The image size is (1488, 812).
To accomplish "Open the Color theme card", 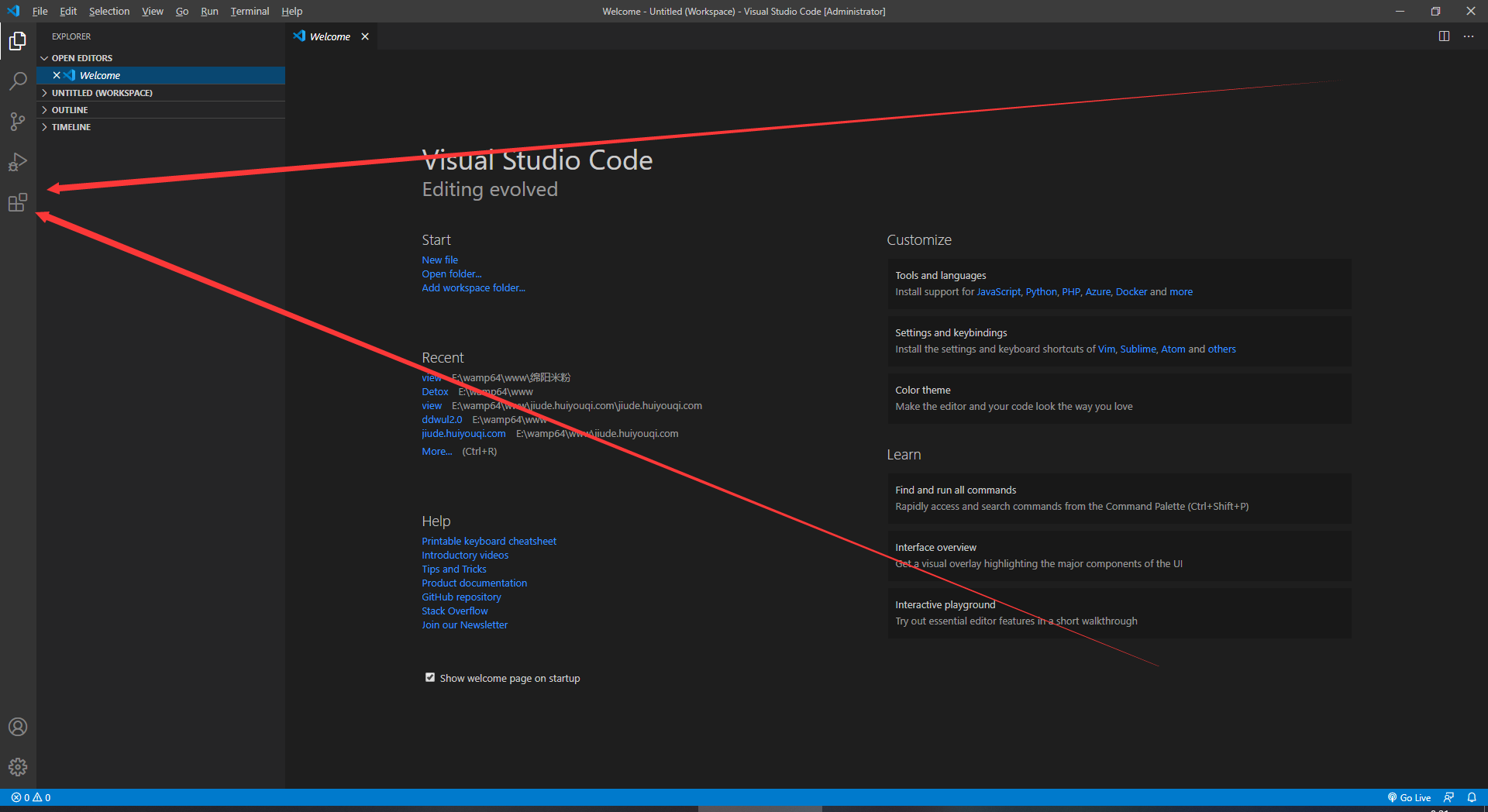I will (1119, 398).
